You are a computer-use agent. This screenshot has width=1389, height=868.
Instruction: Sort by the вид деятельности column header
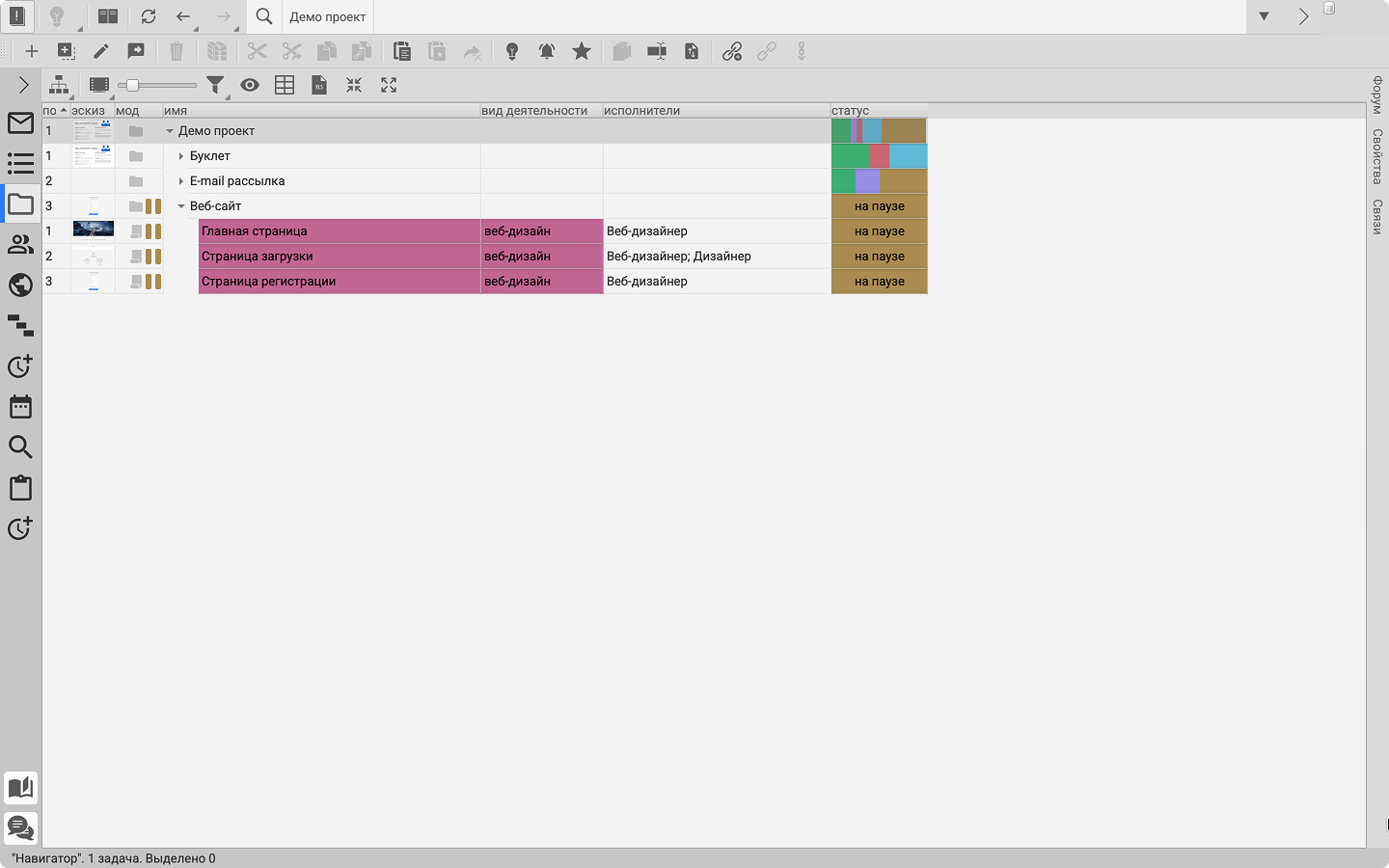point(541,111)
